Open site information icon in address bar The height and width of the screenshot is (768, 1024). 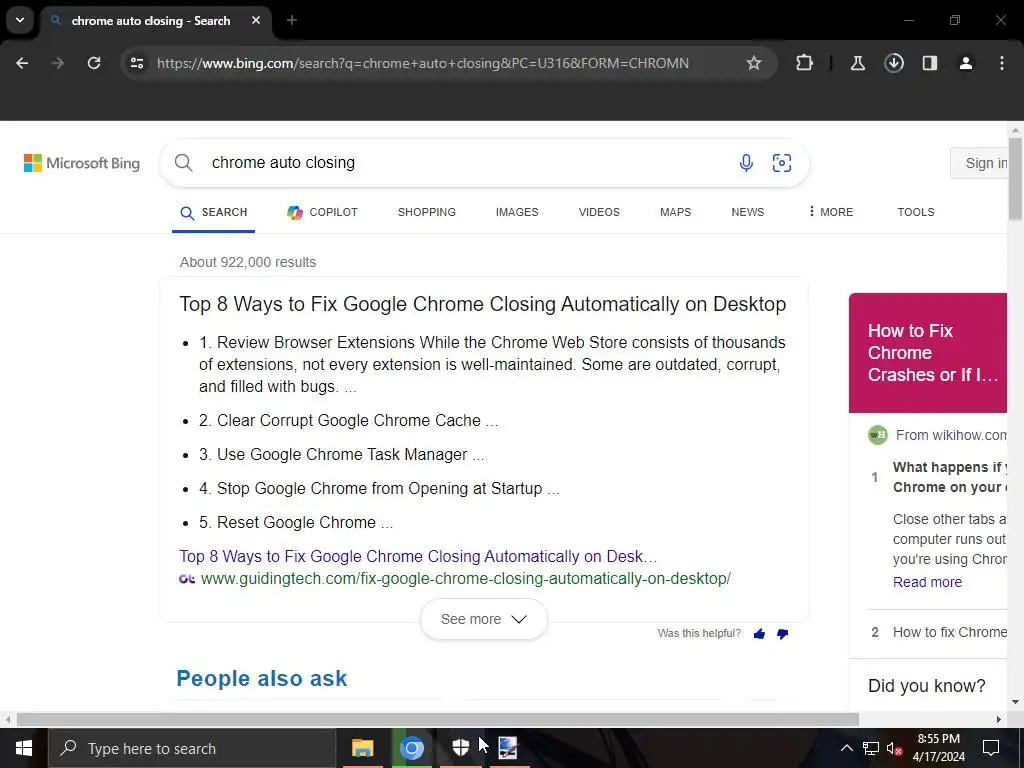point(136,63)
